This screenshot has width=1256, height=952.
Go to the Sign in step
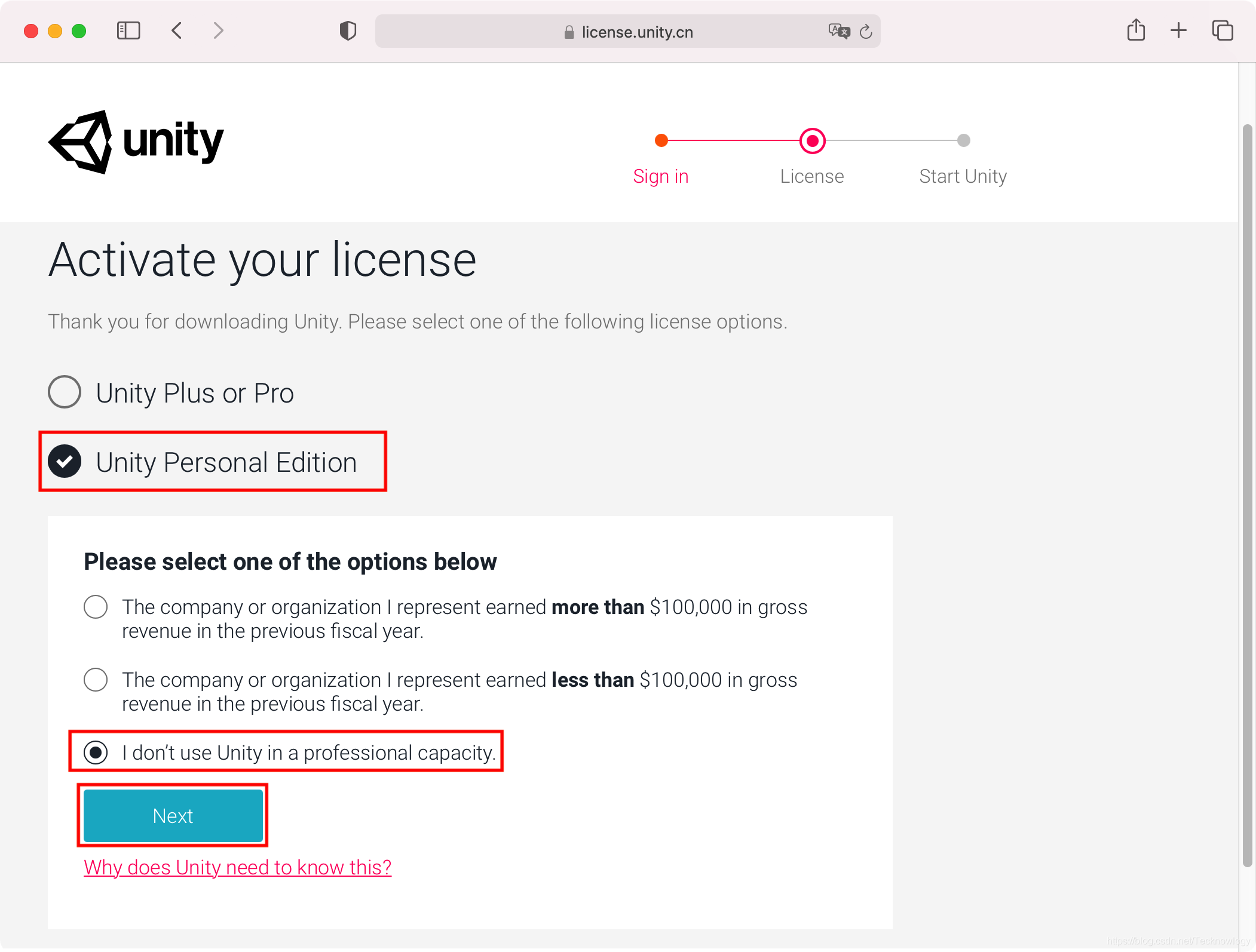click(x=660, y=176)
